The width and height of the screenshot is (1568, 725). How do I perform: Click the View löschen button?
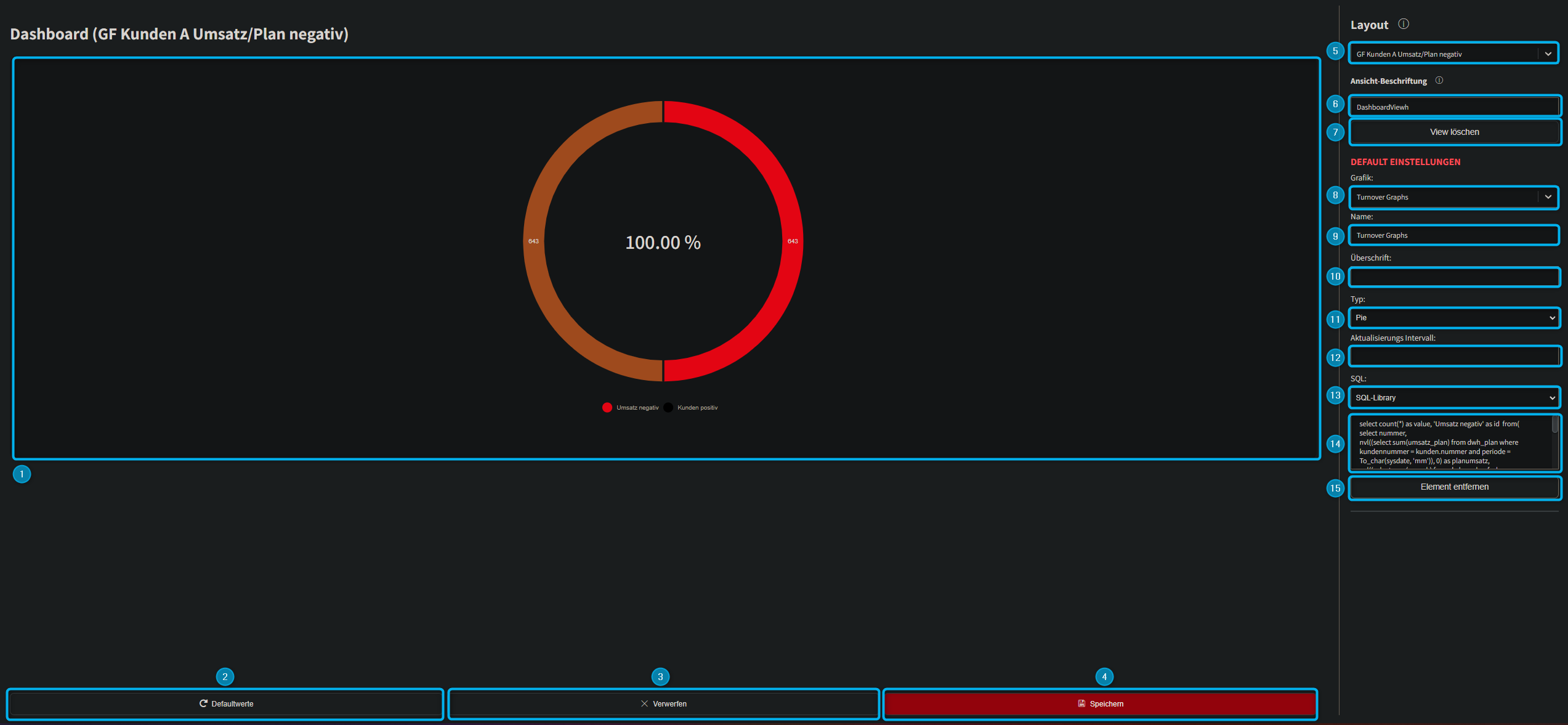(1454, 132)
